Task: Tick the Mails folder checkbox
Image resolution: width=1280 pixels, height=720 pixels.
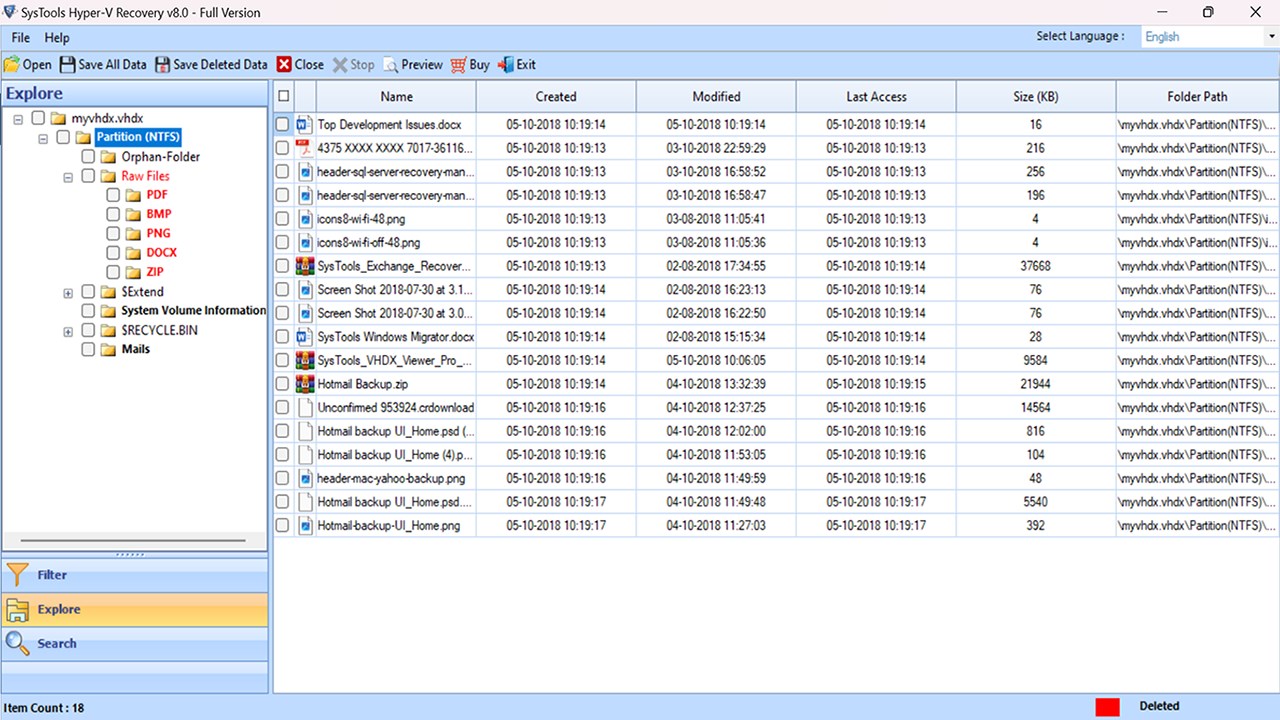Action: point(88,349)
